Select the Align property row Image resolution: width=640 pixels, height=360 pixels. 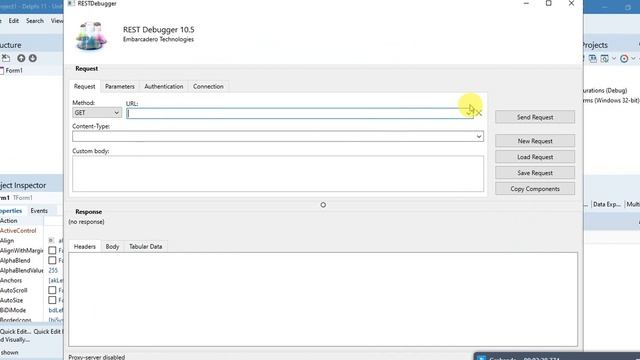click(31, 240)
